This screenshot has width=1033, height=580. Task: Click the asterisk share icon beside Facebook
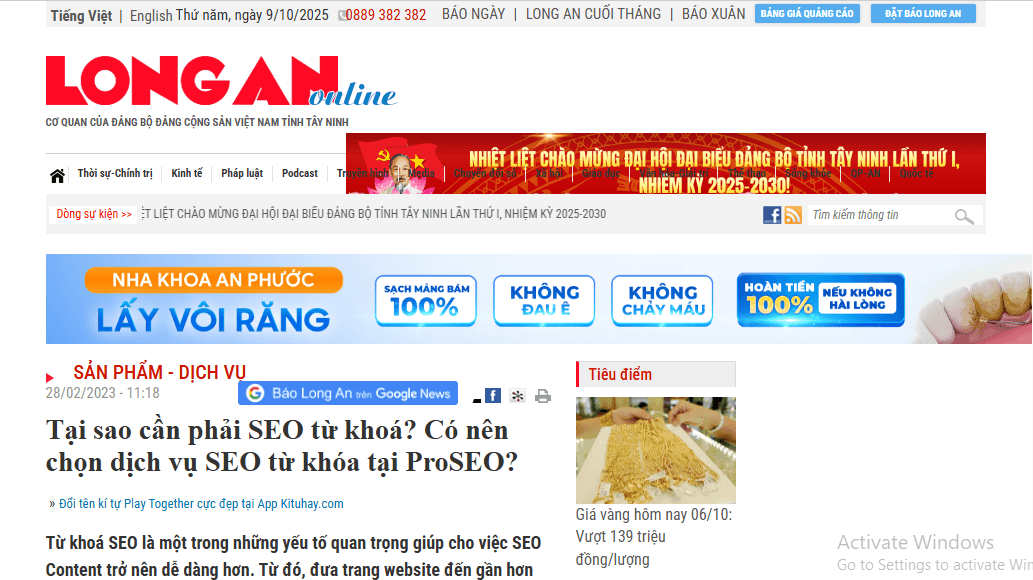518,396
